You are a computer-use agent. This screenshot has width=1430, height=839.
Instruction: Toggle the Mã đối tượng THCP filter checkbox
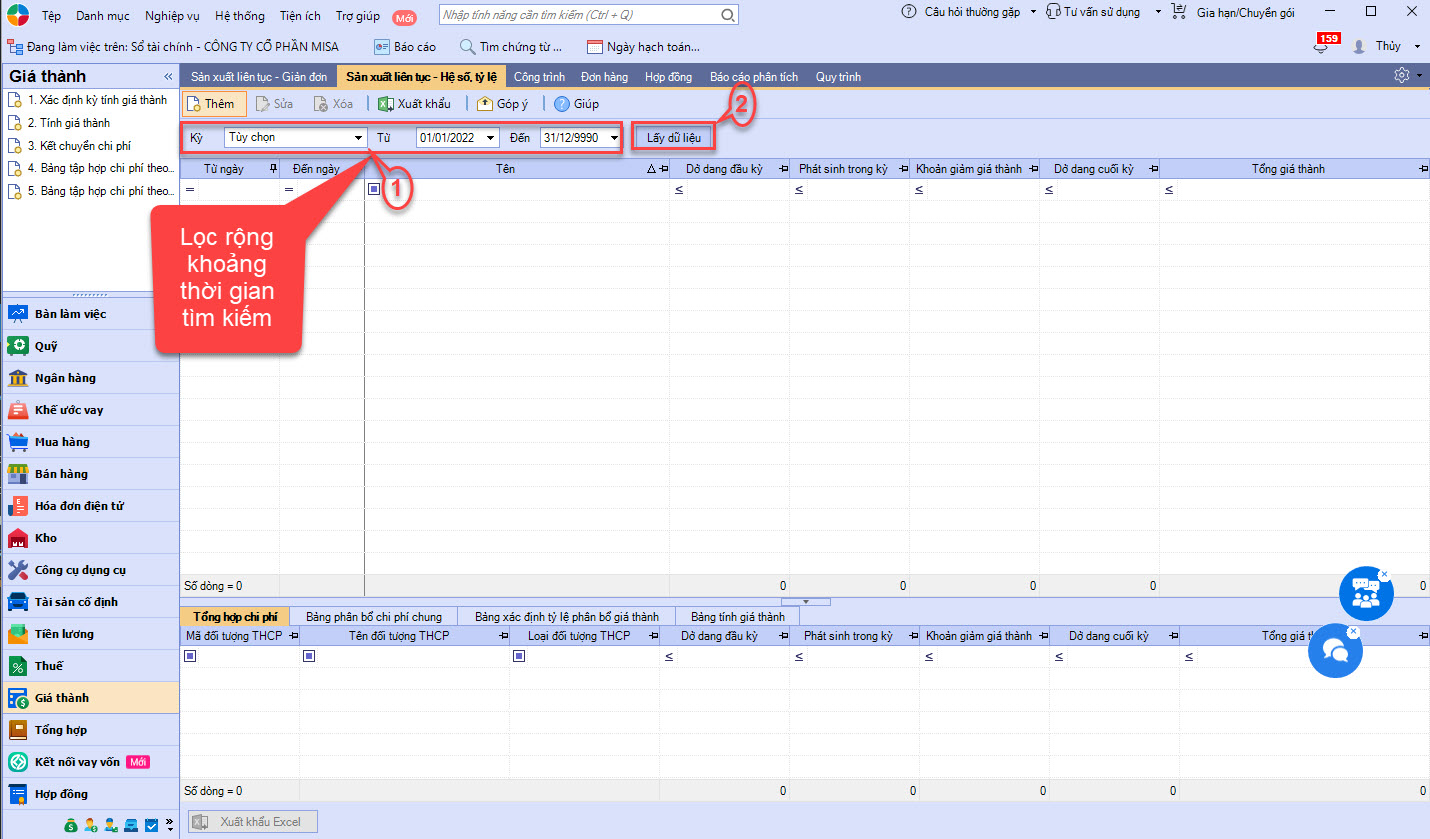tap(190, 657)
